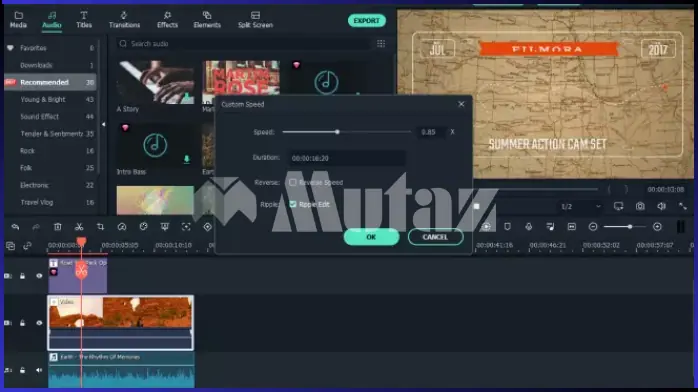698x392 pixels.
Task: Click the keyframe diamond icon
Action: pos(207,227)
